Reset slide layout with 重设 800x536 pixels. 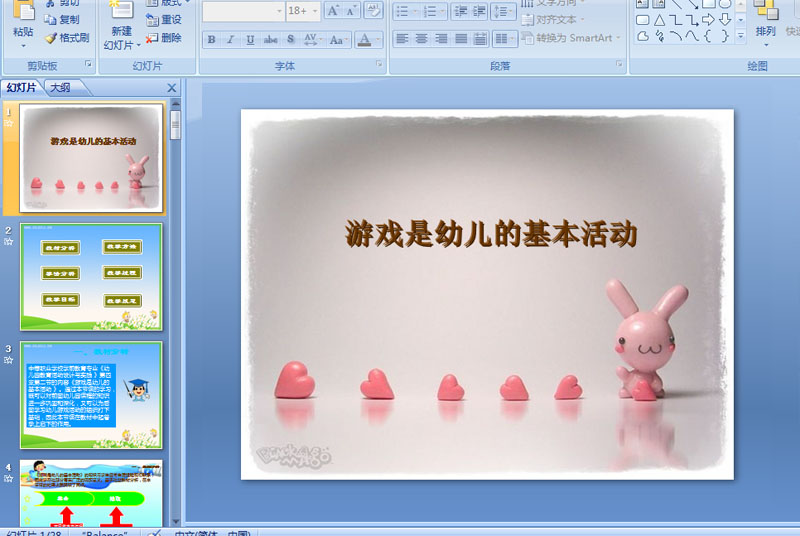(x=152, y=19)
